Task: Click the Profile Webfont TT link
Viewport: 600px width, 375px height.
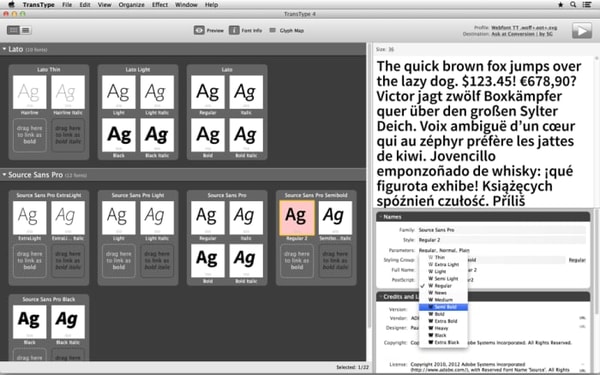Action: pyautogui.click(x=524, y=28)
